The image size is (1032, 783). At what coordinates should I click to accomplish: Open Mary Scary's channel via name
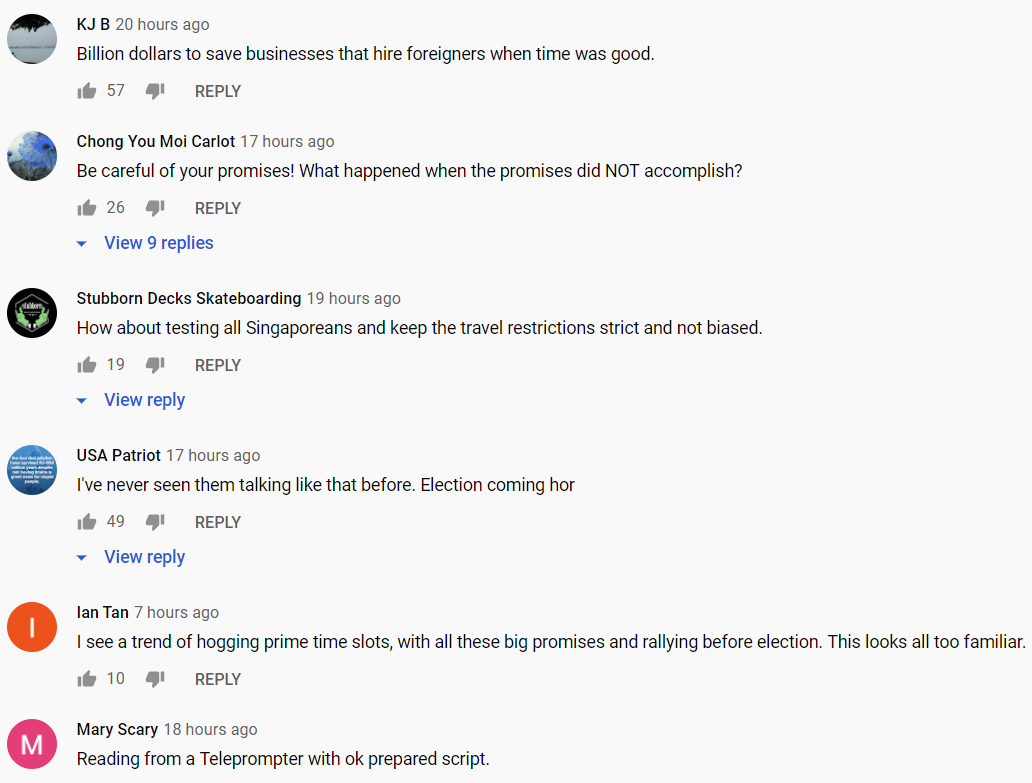click(117, 729)
